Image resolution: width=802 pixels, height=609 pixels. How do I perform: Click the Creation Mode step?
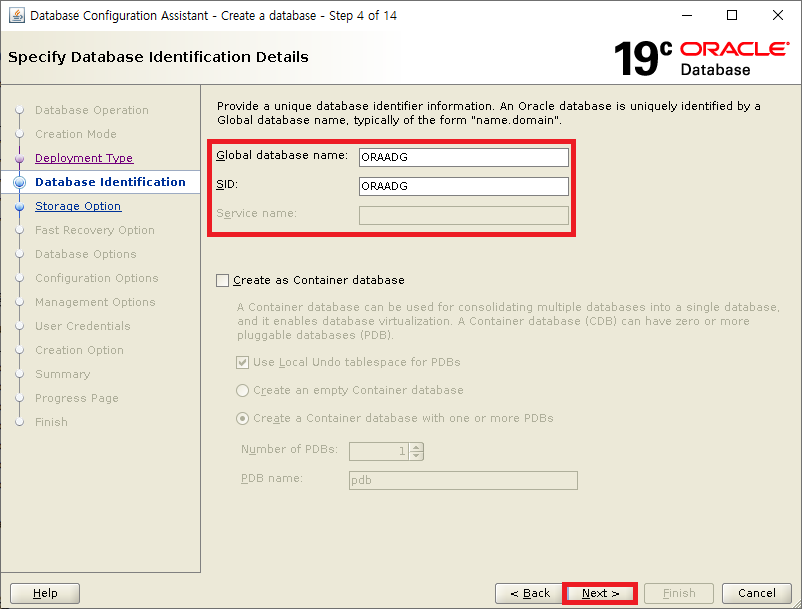tap(76, 134)
